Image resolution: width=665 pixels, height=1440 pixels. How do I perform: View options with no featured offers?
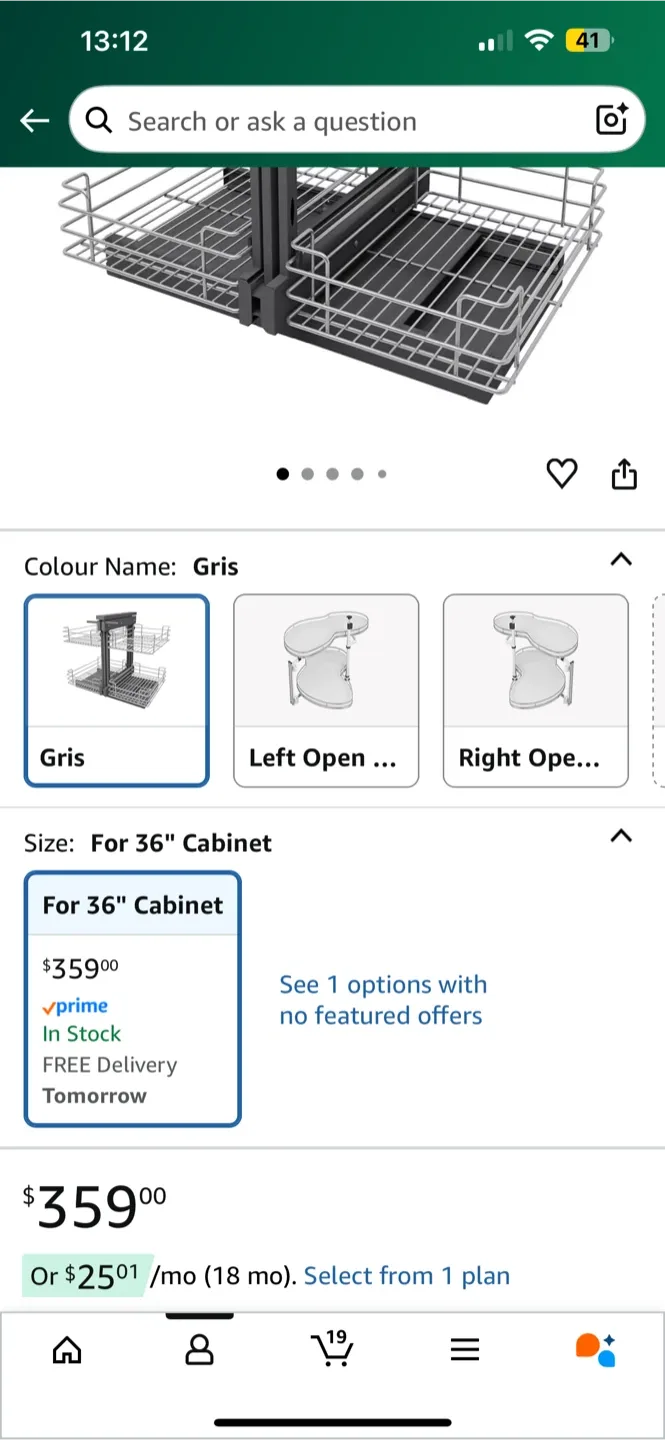pos(383,999)
